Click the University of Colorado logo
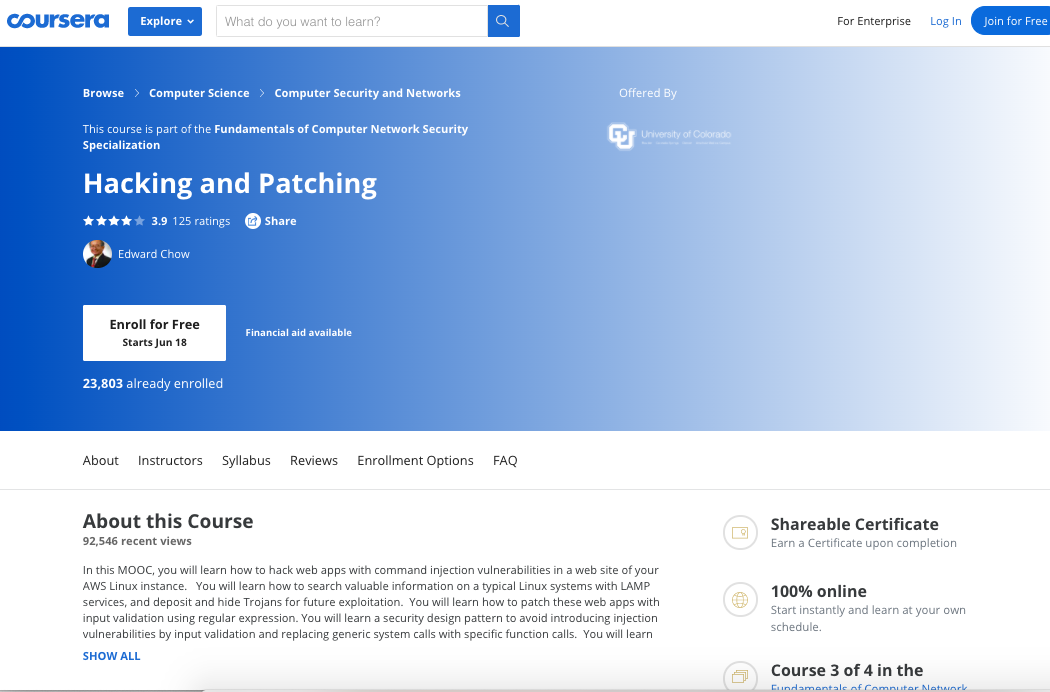This screenshot has width=1050, height=692. [669, 136]
